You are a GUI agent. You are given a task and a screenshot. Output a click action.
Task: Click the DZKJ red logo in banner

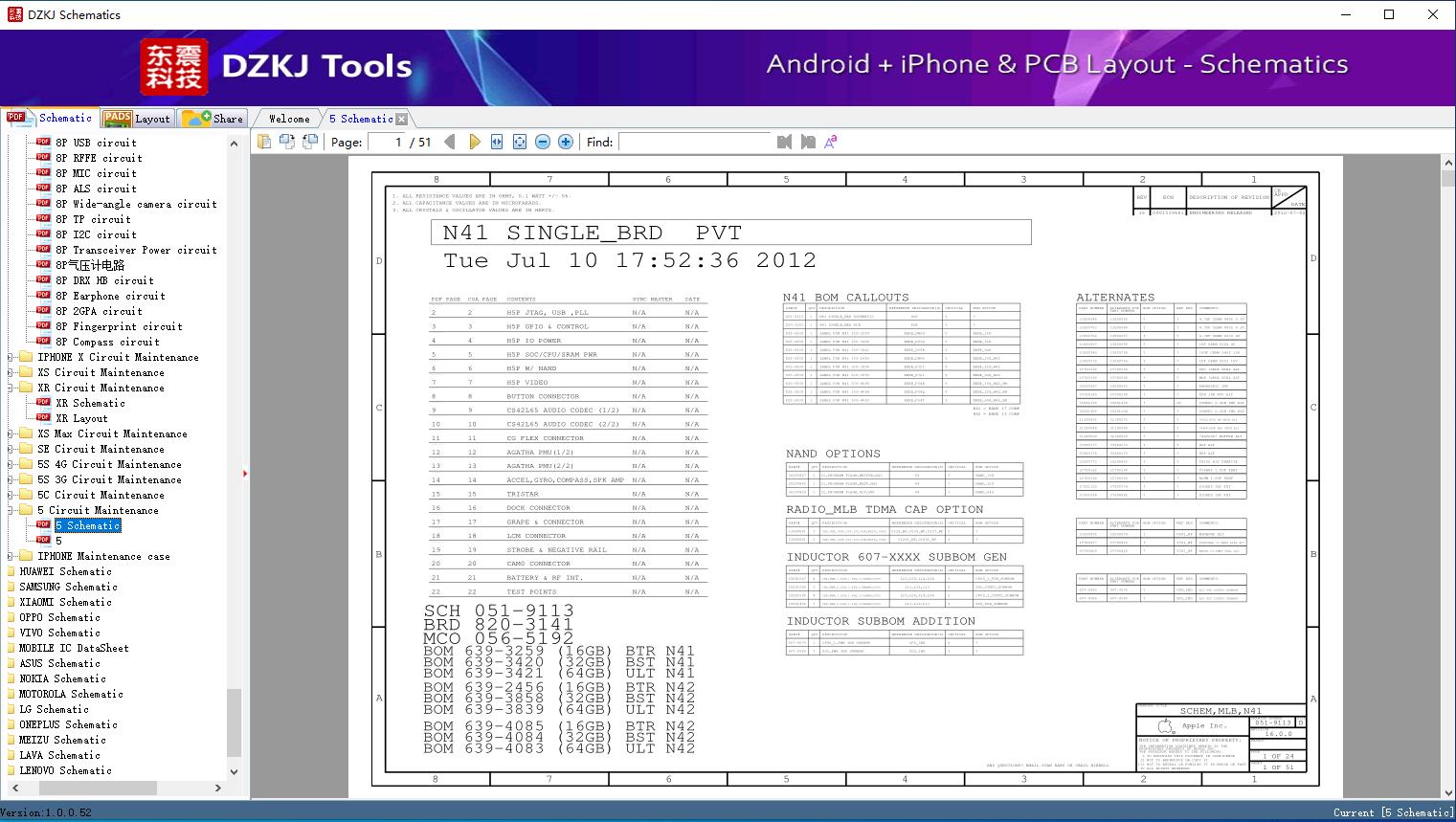pyautogui.click(x=174, y=67)
